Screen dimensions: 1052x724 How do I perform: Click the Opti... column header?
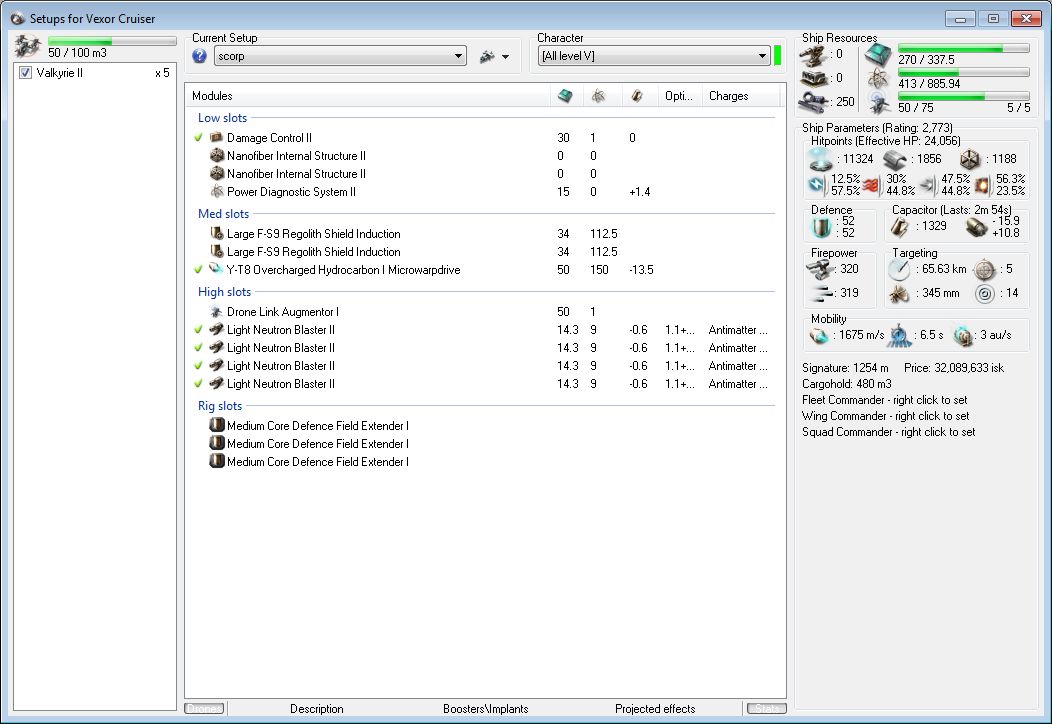680,96
